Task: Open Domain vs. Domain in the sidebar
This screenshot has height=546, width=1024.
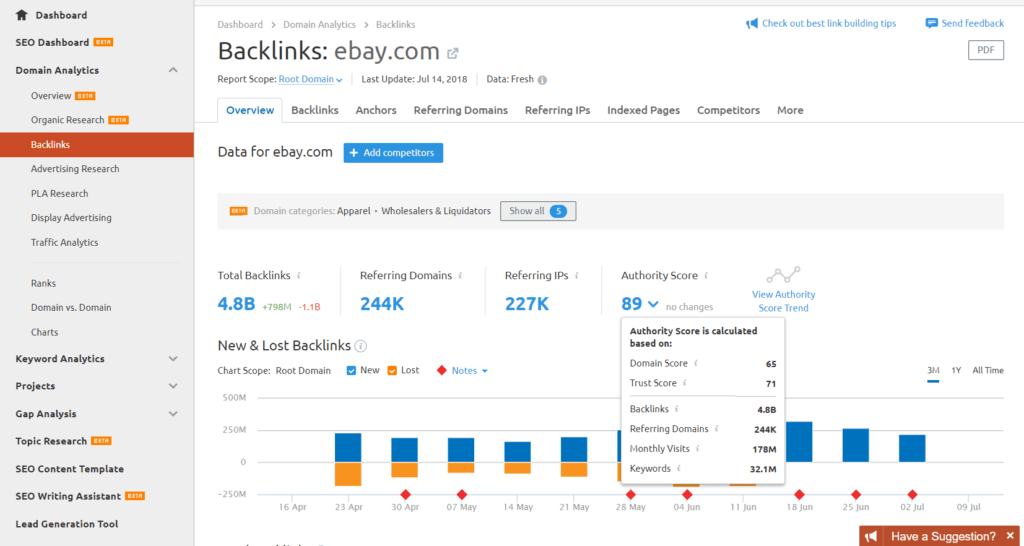Action: [71, 308]
